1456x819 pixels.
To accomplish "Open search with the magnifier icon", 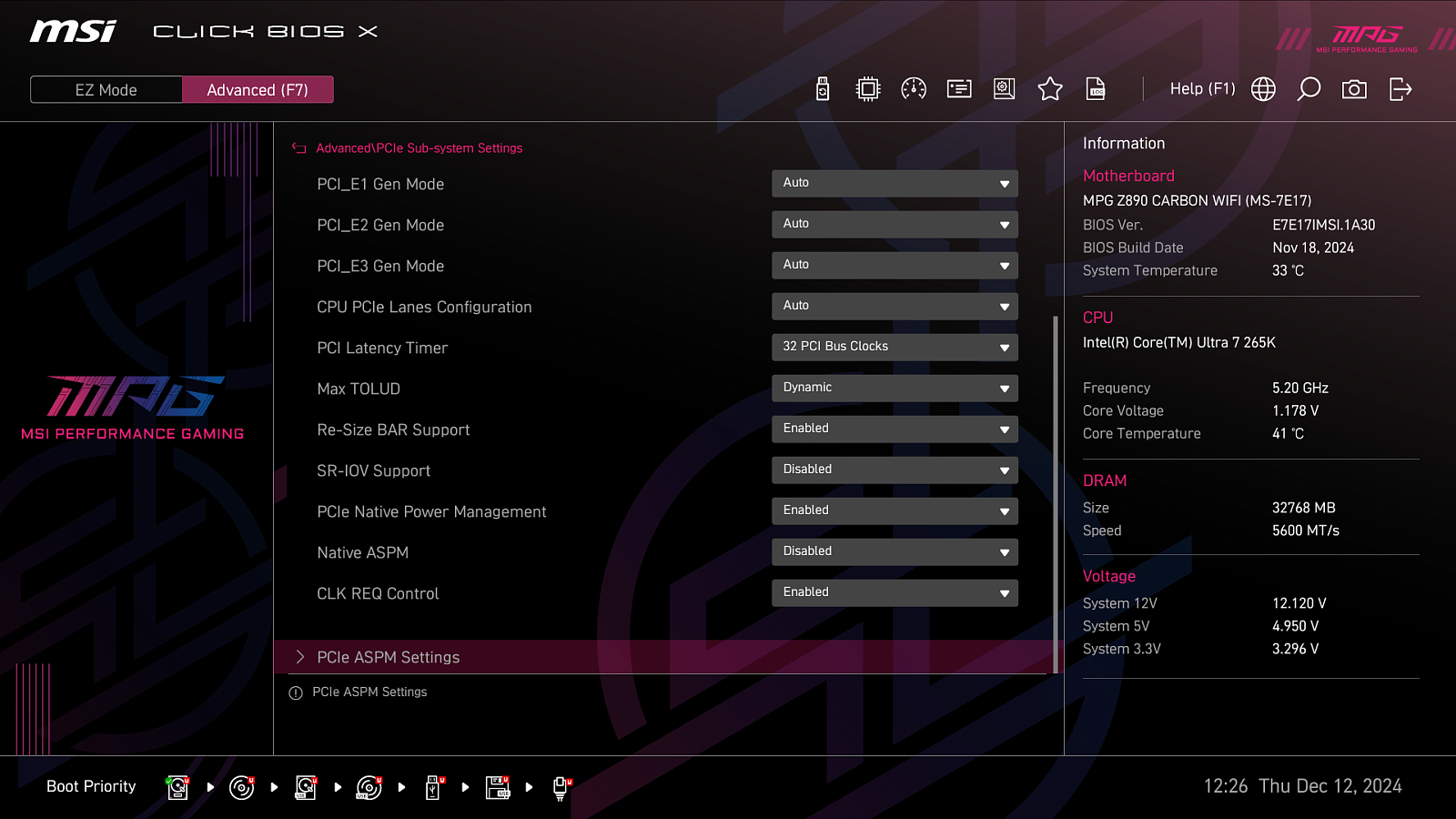I will point(1309,89).
